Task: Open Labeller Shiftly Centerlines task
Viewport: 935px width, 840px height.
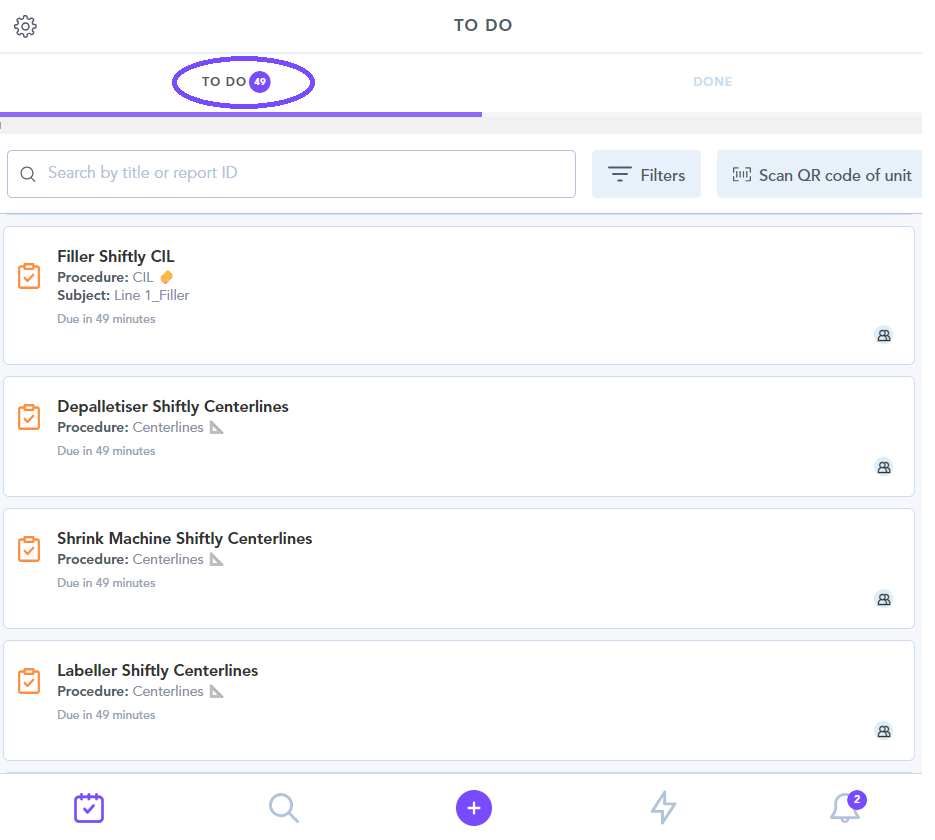Action: (158, 671)
